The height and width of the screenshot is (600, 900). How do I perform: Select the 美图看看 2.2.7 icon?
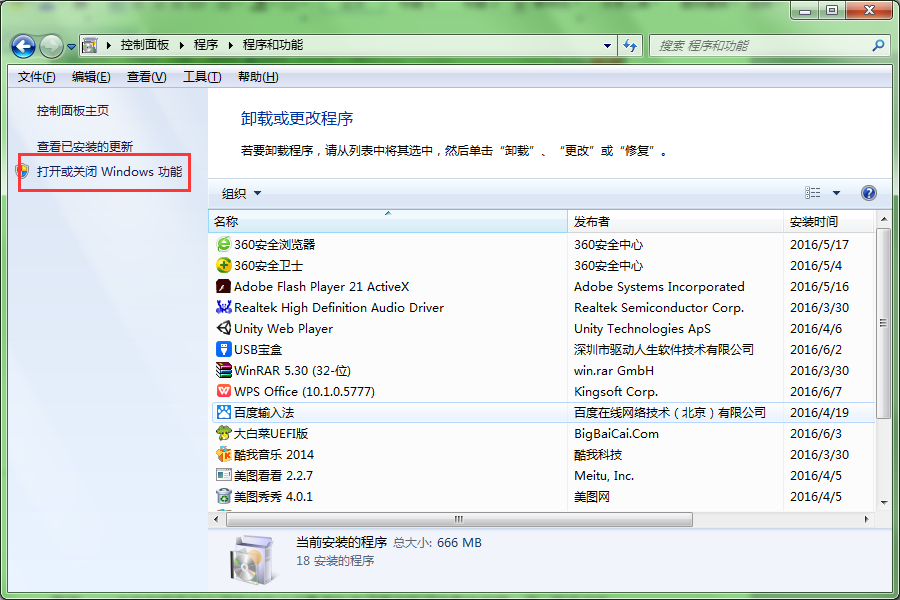pyautogui.click(x=223, y=475)
